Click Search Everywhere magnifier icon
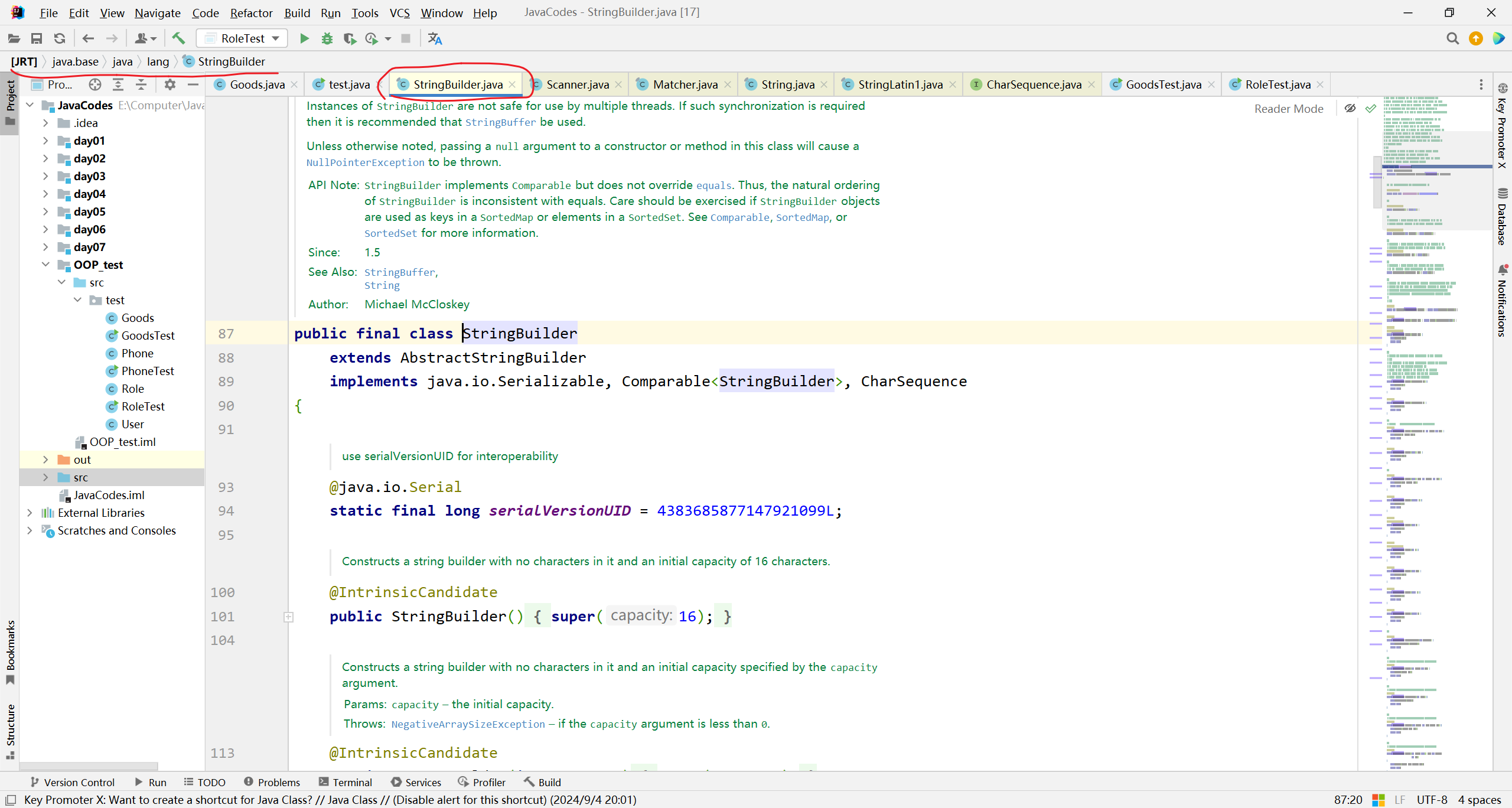 (1452, 38)
